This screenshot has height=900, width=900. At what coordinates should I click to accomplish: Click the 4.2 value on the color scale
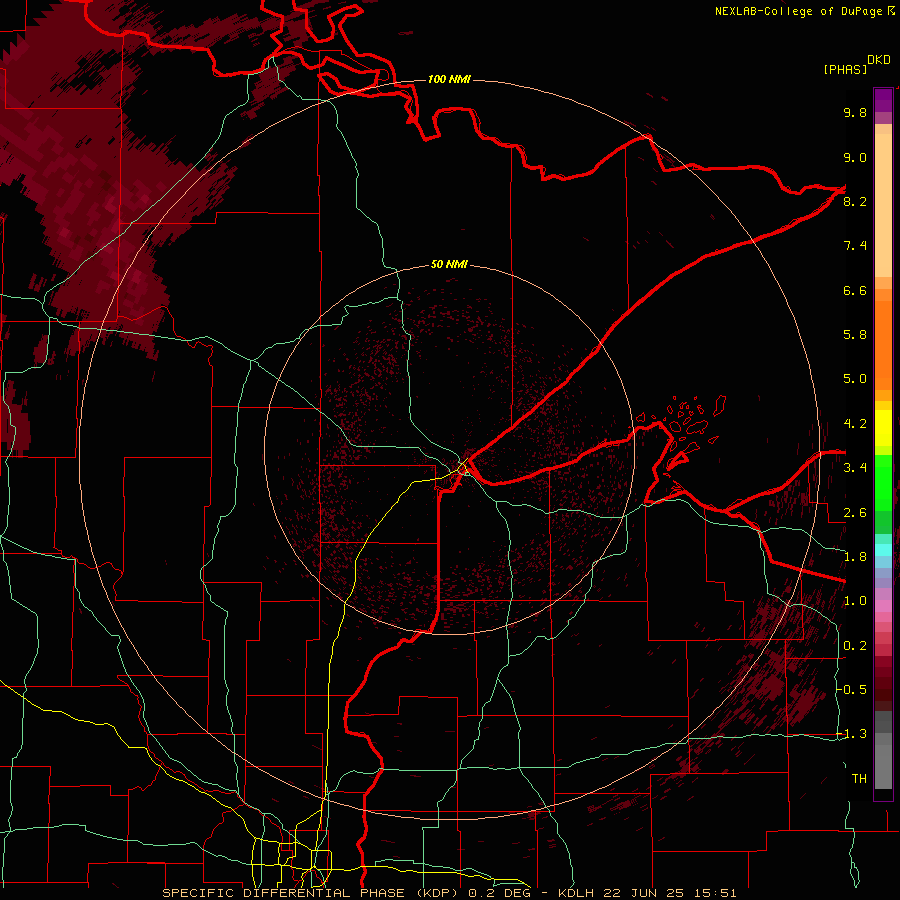[855, 424]
